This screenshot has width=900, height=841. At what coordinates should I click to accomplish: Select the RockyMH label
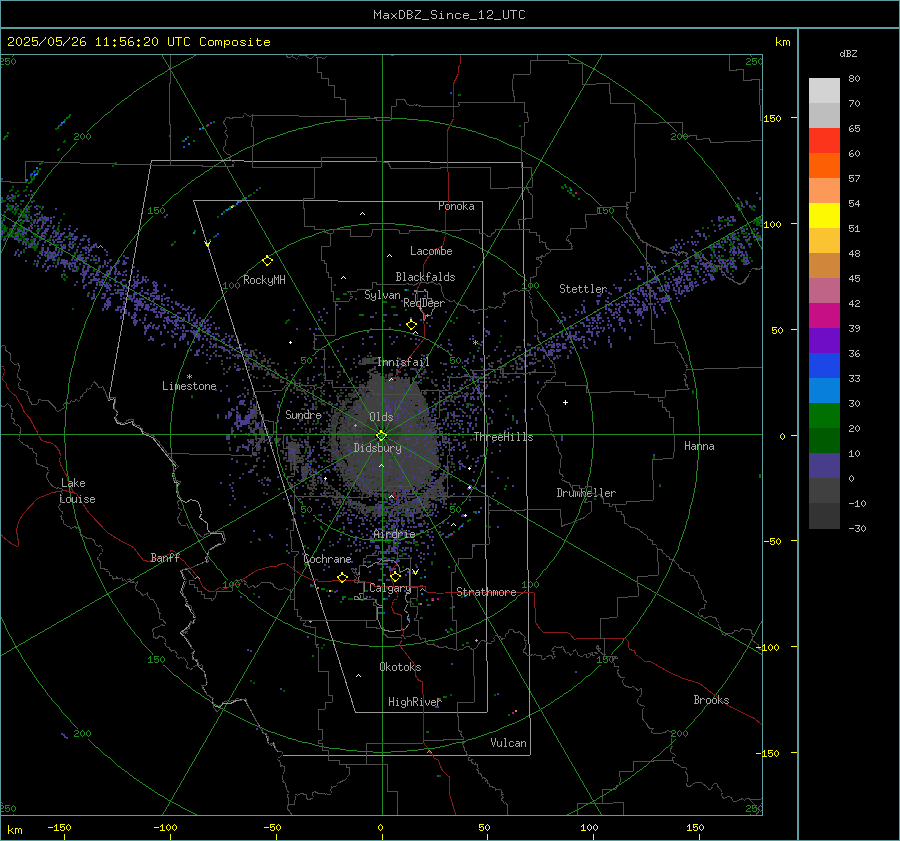point(264,280)
